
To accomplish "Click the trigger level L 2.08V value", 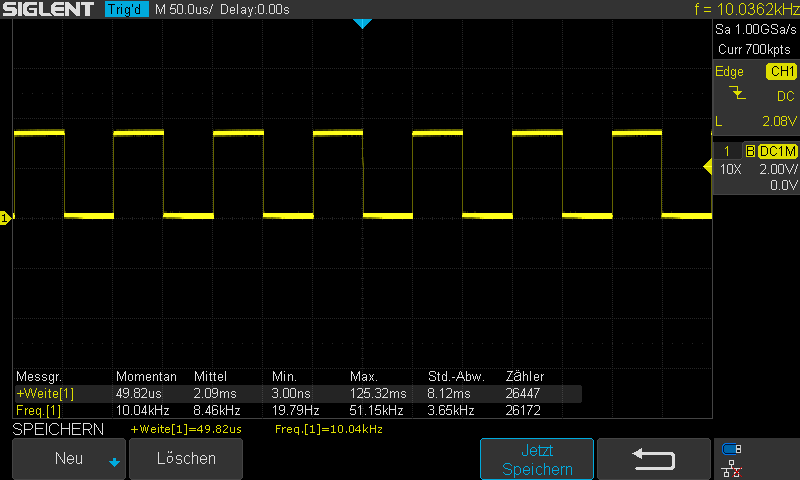I will 779,121.
